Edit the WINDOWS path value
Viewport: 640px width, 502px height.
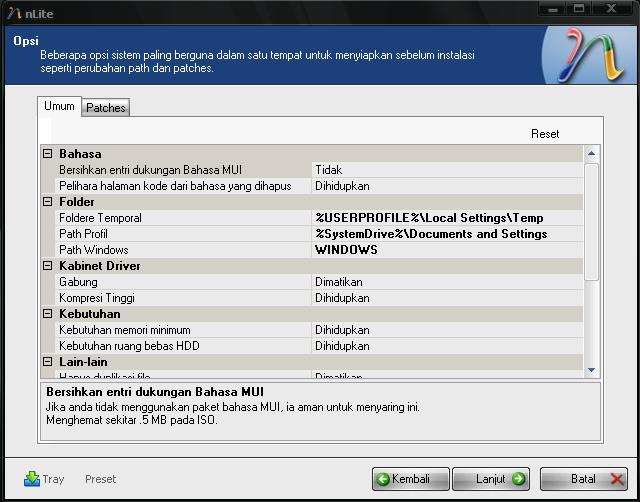(x=448, y=250)
